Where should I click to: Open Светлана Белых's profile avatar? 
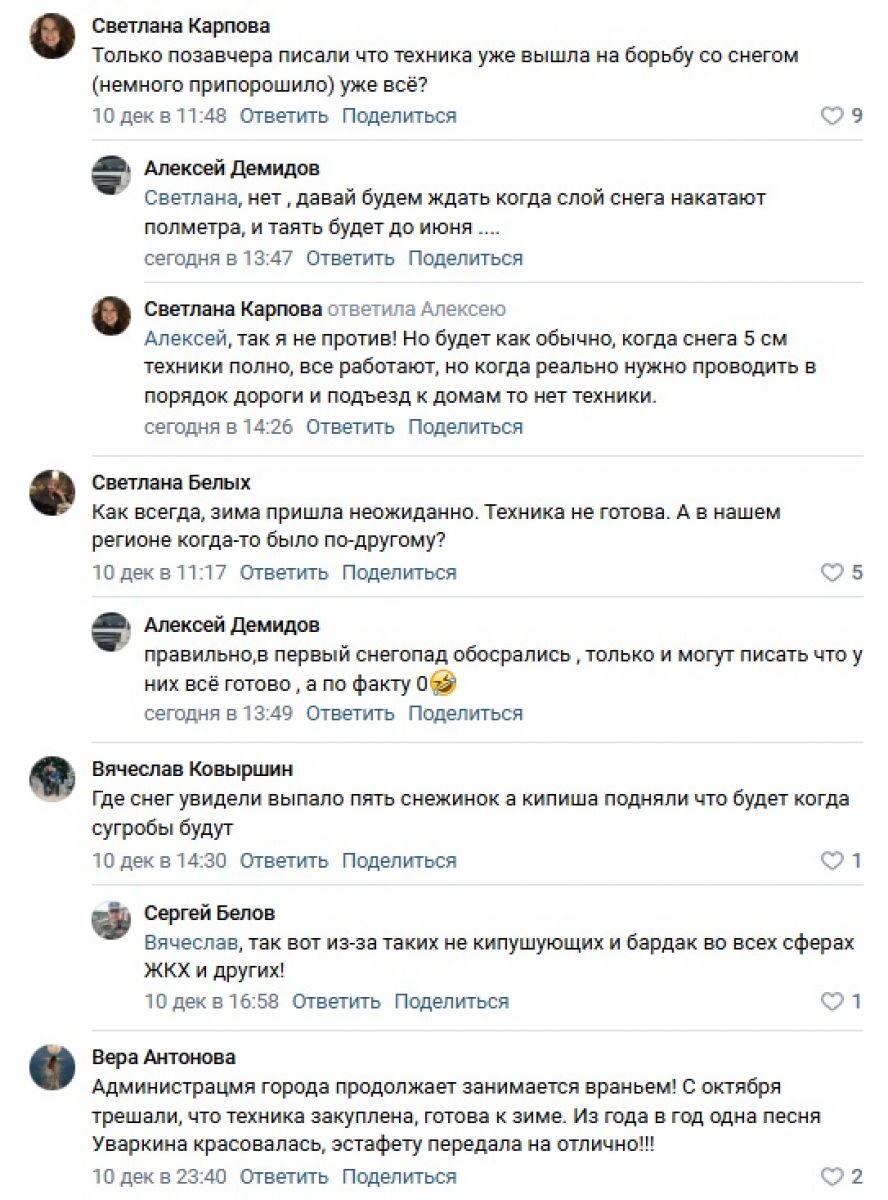pos(52,494)
